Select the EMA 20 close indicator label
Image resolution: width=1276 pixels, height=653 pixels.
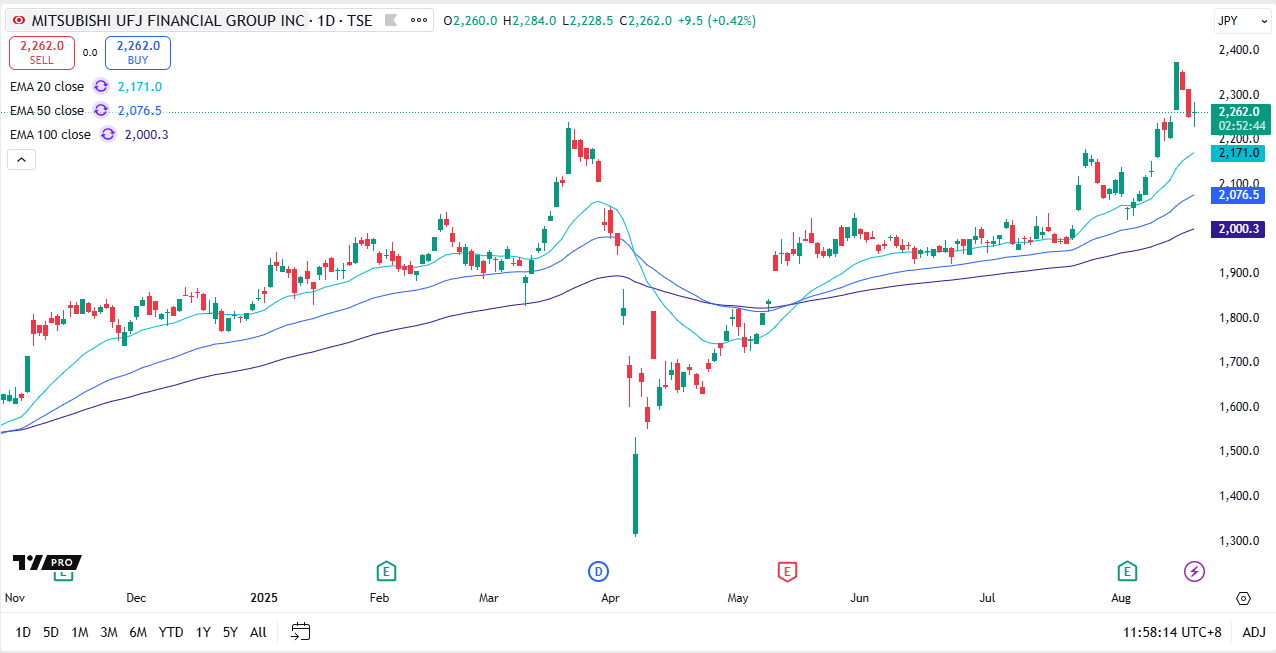click(x=47, y=87)
